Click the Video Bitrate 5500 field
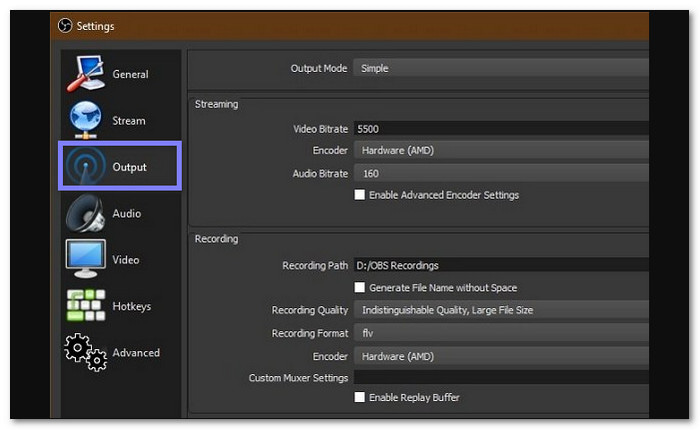Image resolution: width=700 pixels, height=430 pixels. (x=501, y=129)
